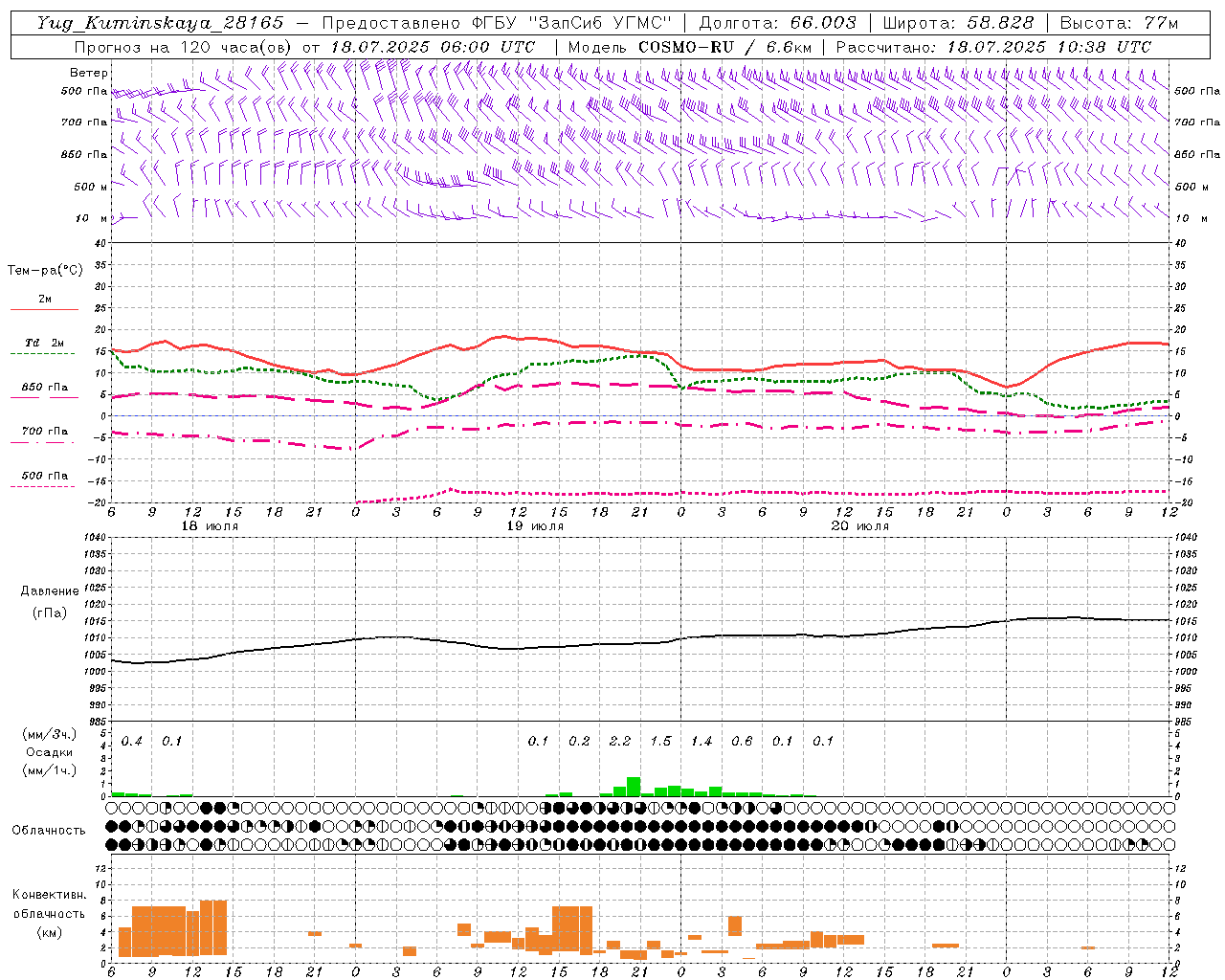This screenshot has width=1225, height=980.
Task: Click the 'Широта: 58.828' header field
Action: pos(958,23)
